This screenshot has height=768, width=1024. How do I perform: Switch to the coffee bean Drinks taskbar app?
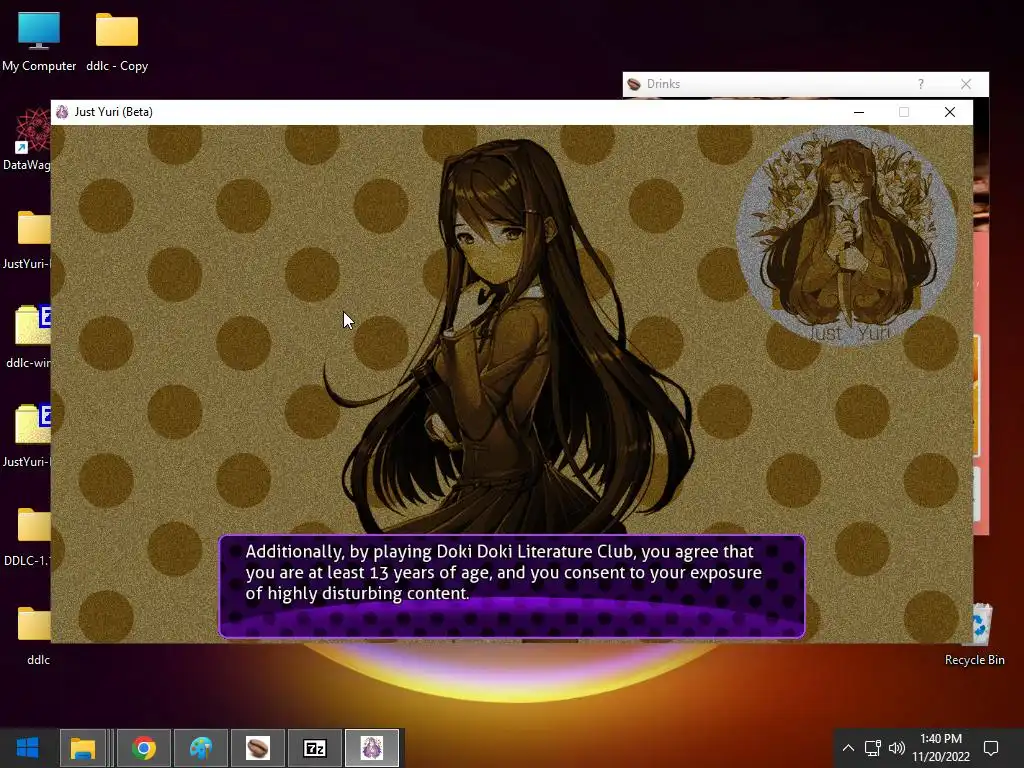click(258, 748)
